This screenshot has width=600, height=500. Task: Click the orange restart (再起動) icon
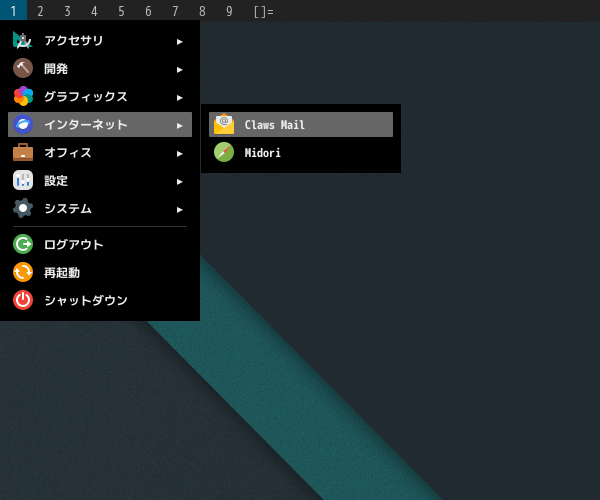point(23,272)
